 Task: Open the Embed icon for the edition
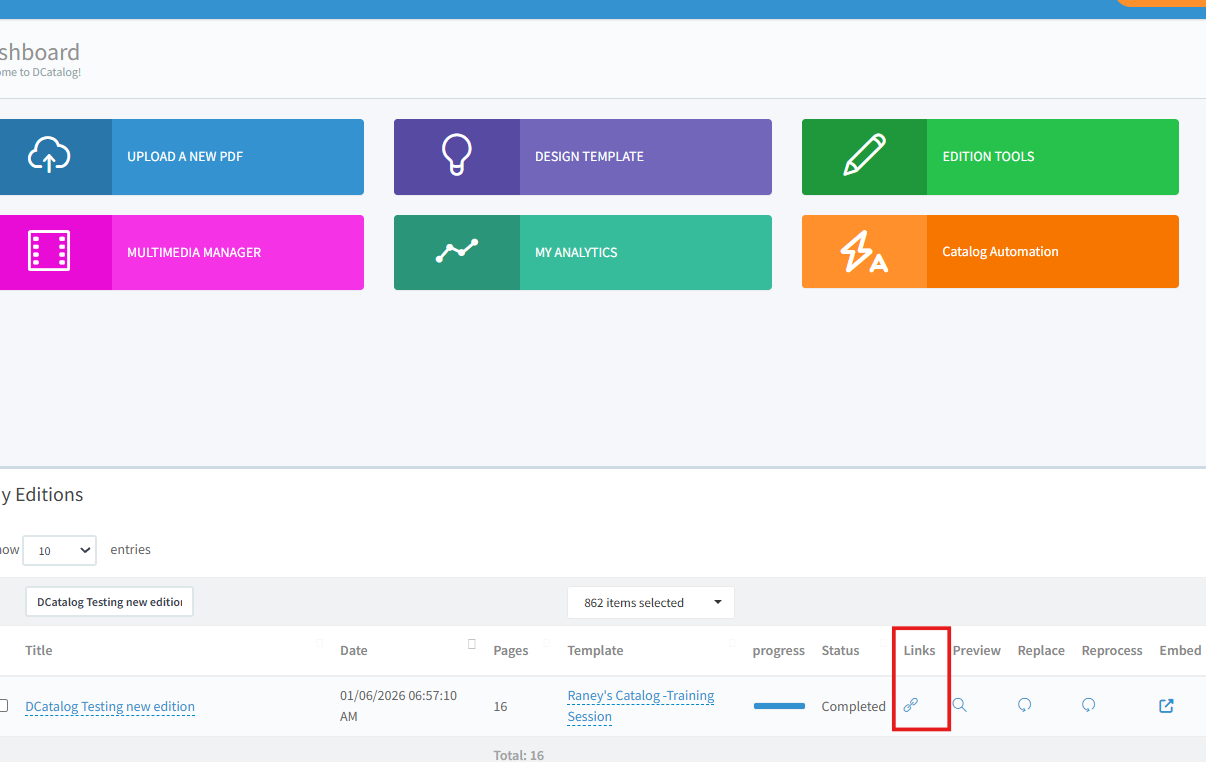1166,706
